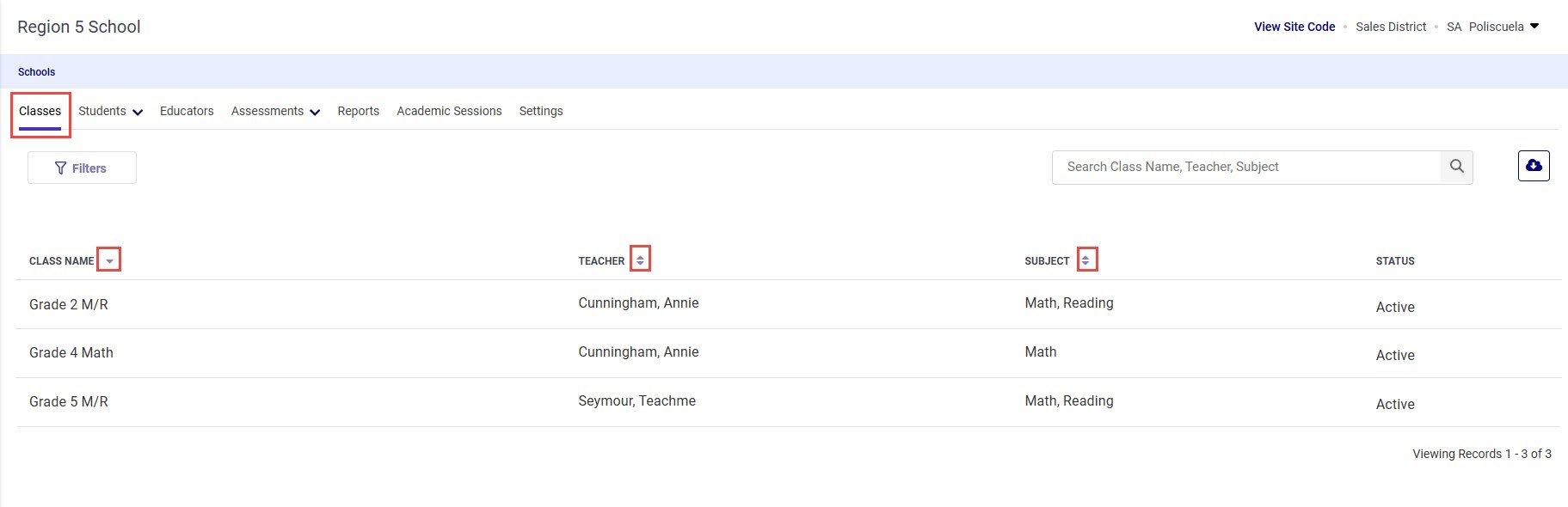
Task: Switch to the Classes tab
Action: (x=40, y=112)
